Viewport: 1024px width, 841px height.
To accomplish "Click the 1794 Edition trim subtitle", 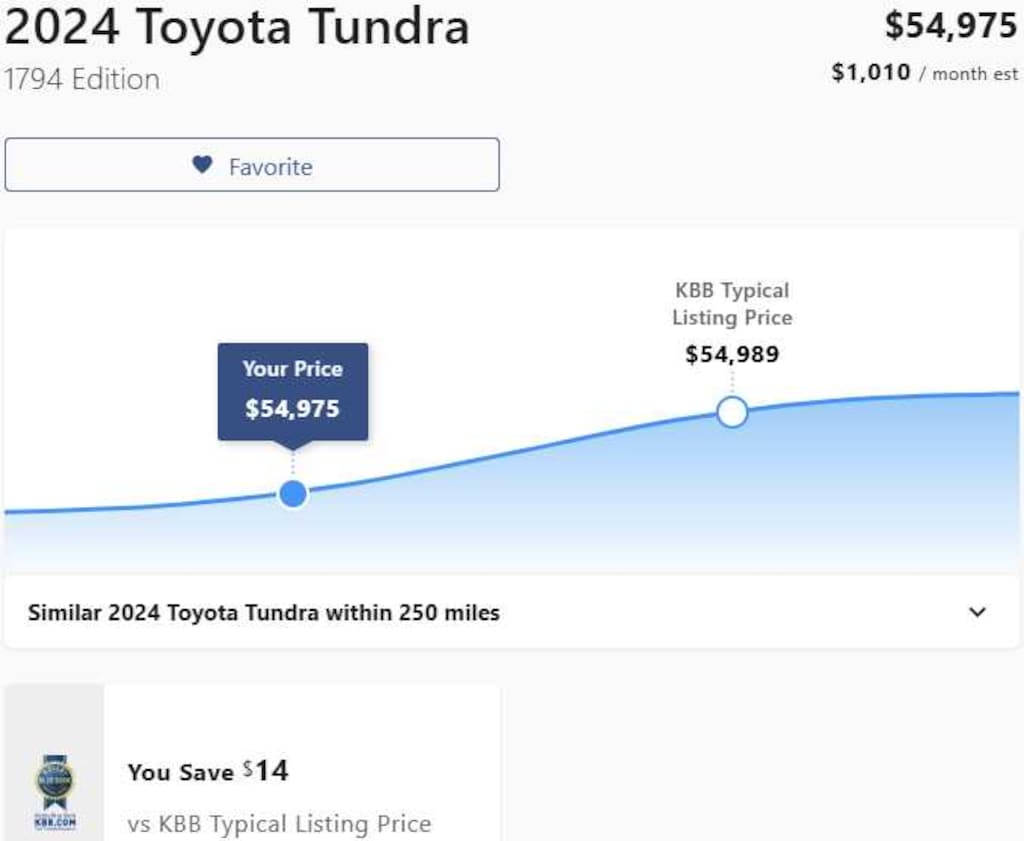I will click(82, 80).
